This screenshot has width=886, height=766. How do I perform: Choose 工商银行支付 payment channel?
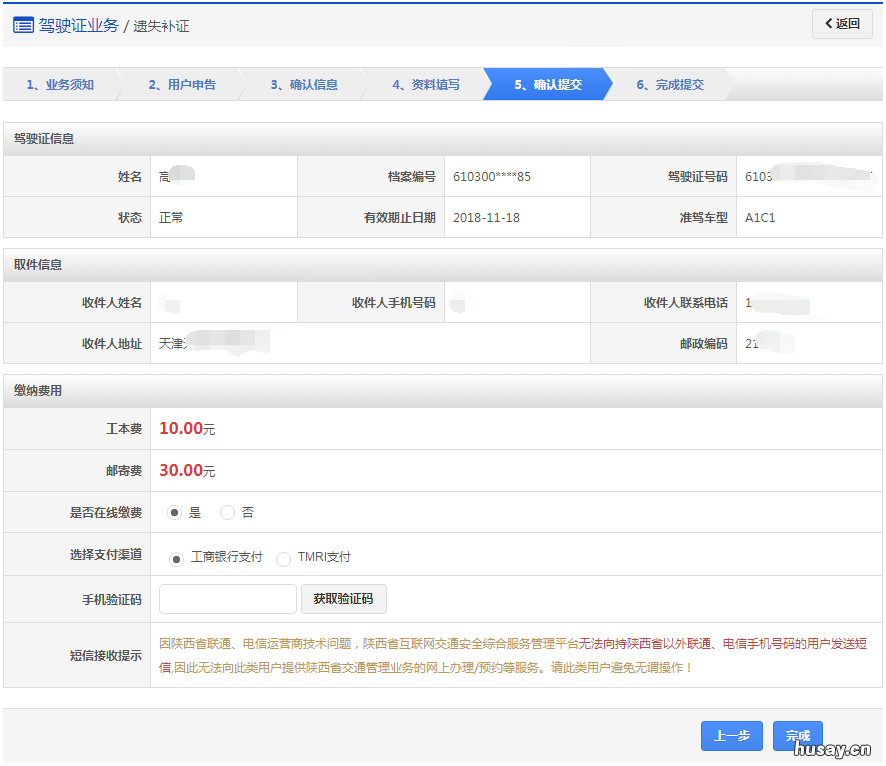click(176, 559)
